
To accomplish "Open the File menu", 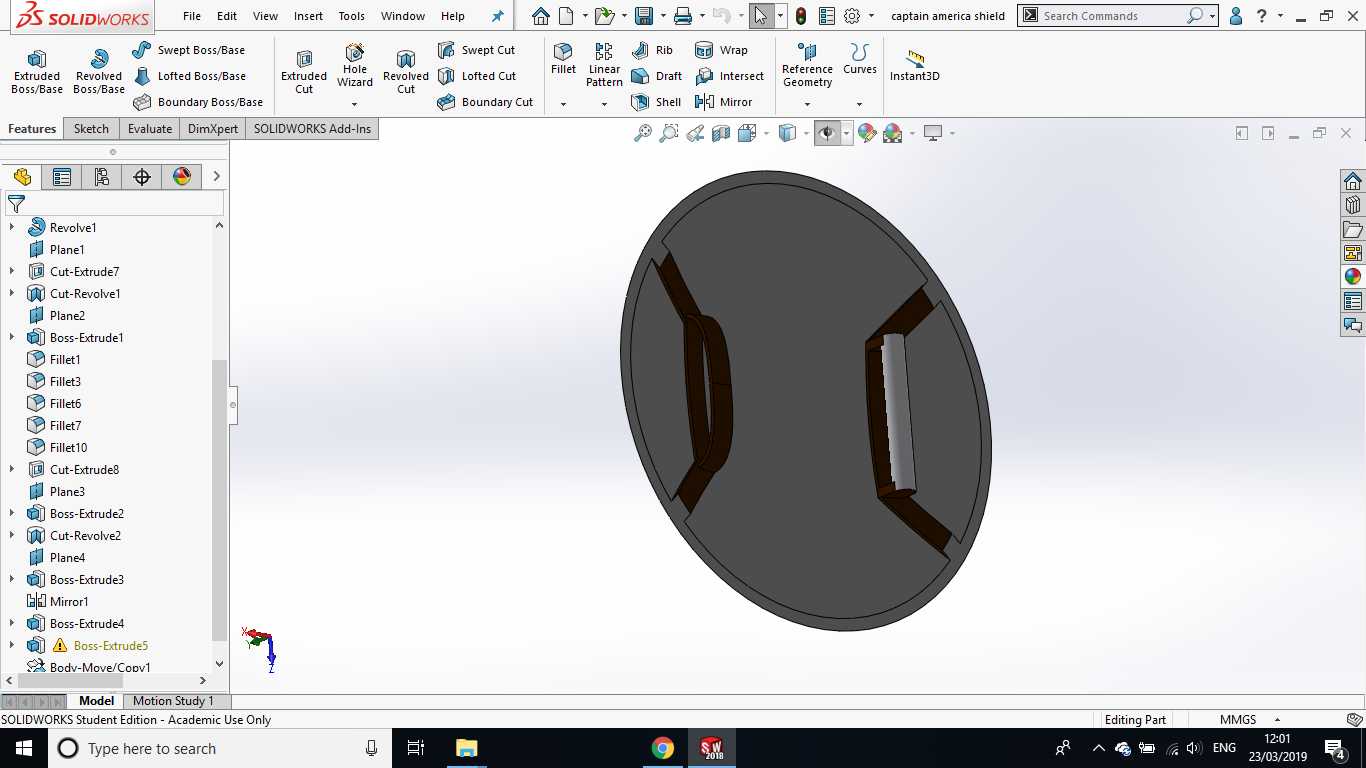I will point(192,16).
